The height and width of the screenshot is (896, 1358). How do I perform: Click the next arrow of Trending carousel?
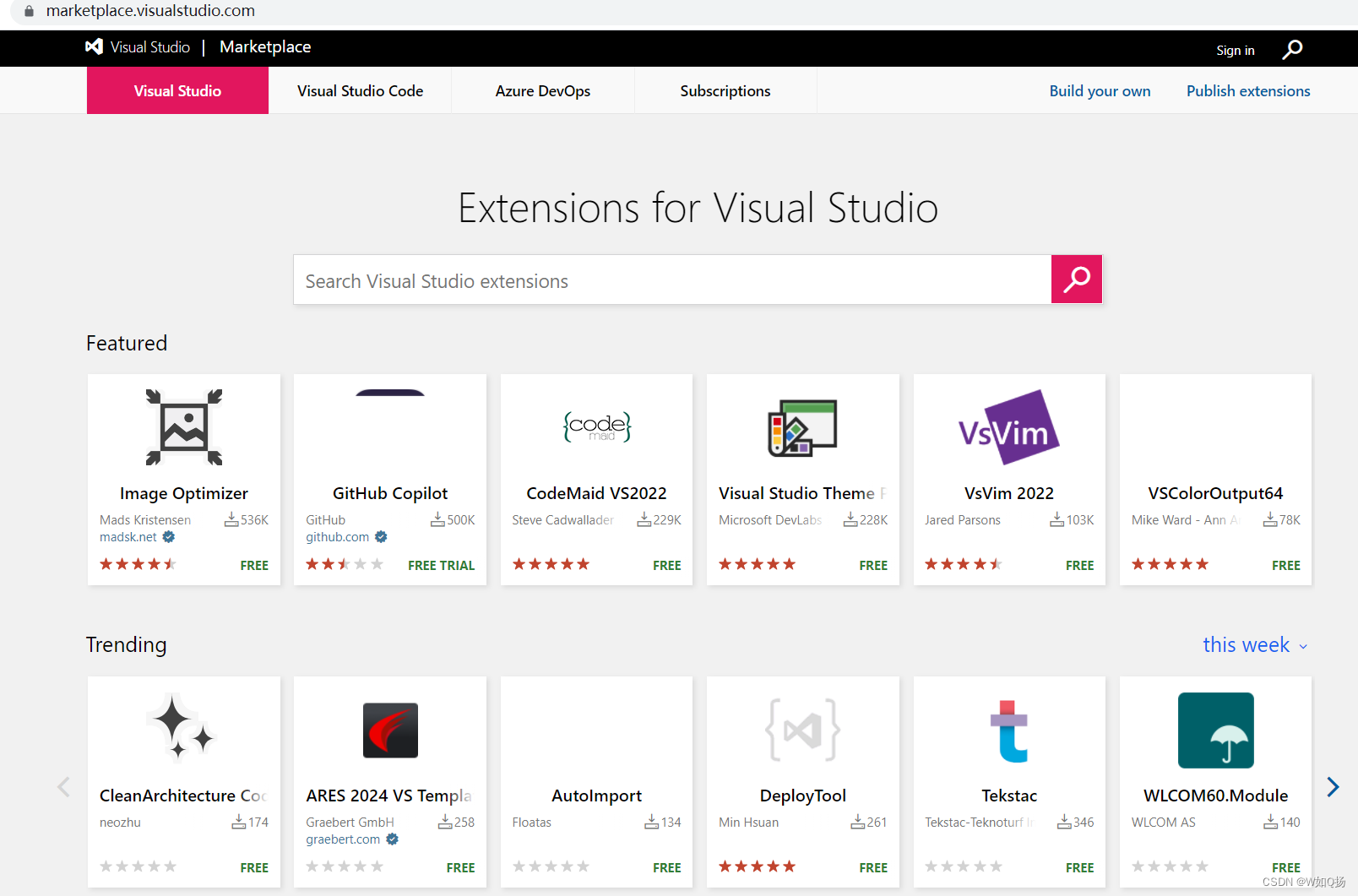tap(1333, 787)
